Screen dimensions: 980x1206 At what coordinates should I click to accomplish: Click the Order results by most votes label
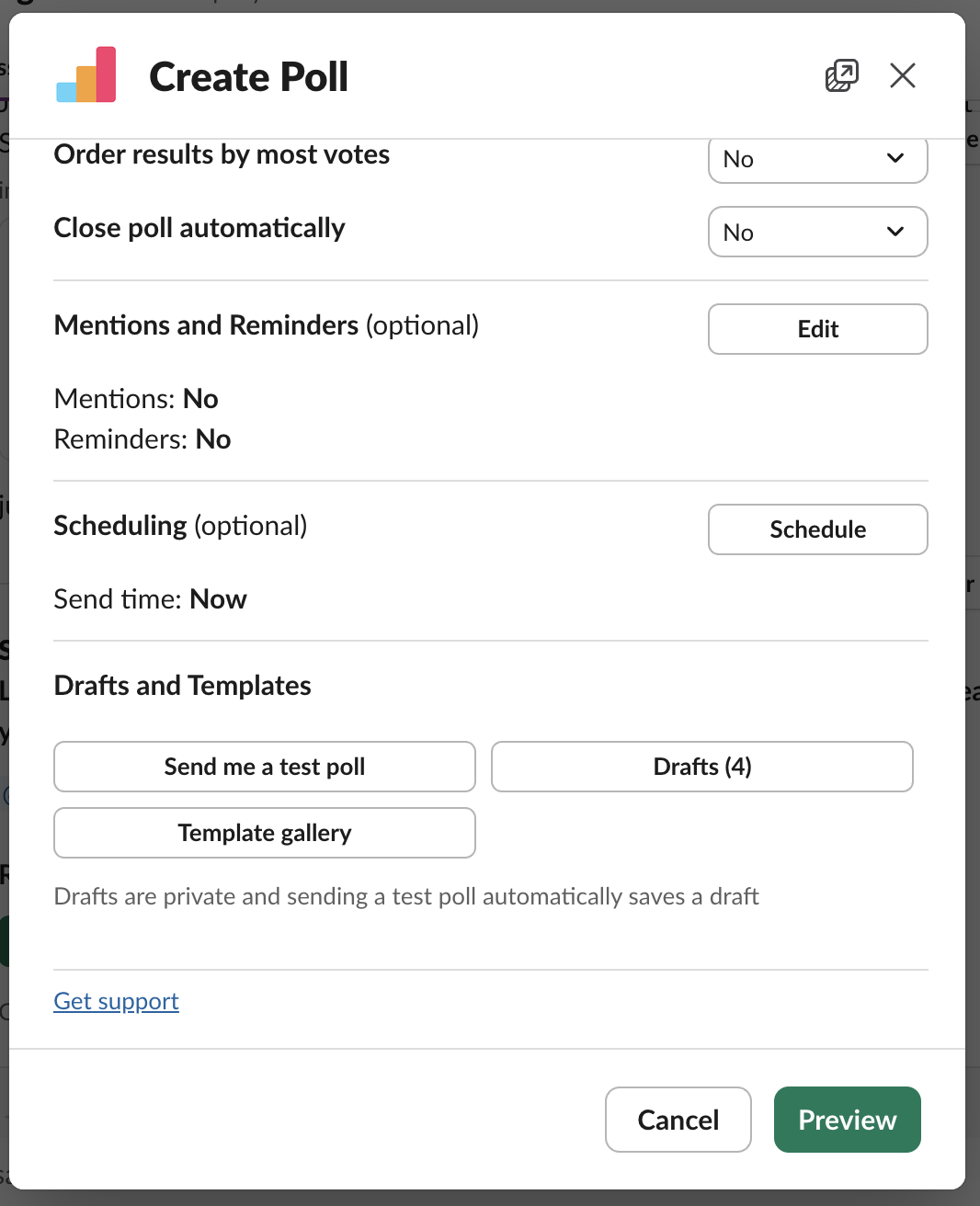pyautogui.click(x=222, y=154)
